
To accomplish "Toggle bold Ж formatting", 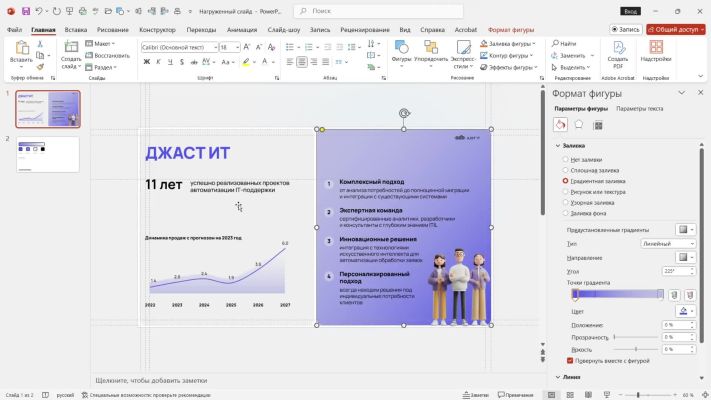I will 146,62.
